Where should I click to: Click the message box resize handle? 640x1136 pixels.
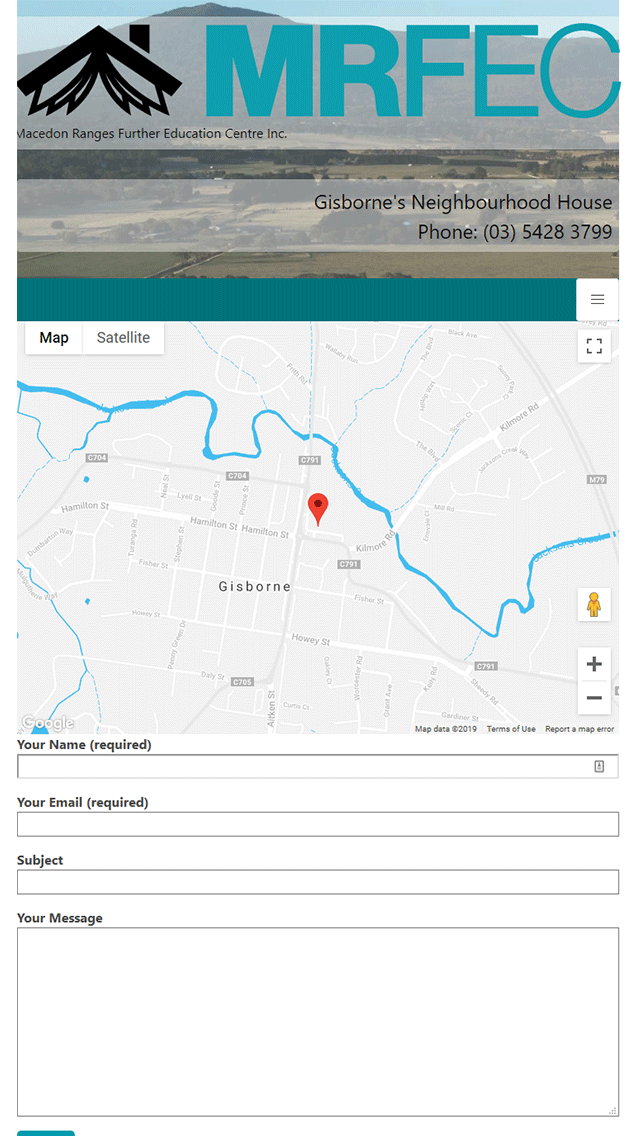coord(613,1111)
